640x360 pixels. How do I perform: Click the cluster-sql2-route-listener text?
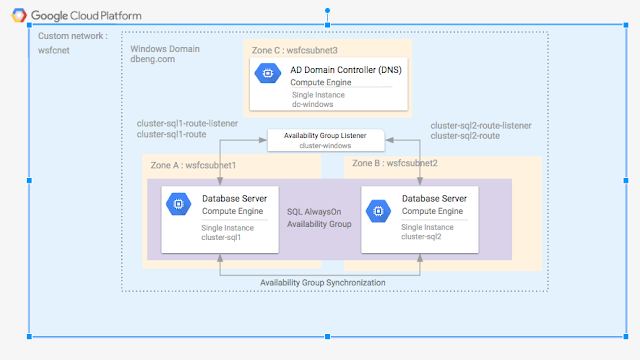click(x=481, y=126)
